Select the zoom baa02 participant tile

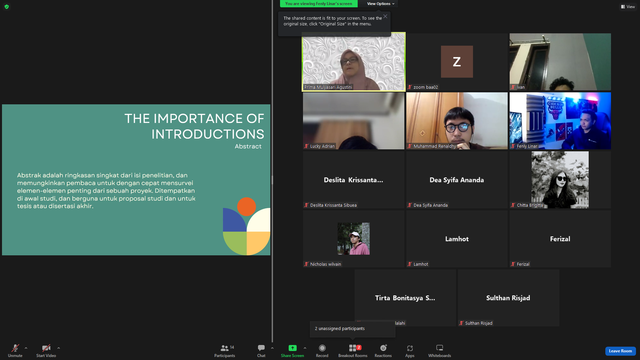pyautogui.click(x=457, y=62)
